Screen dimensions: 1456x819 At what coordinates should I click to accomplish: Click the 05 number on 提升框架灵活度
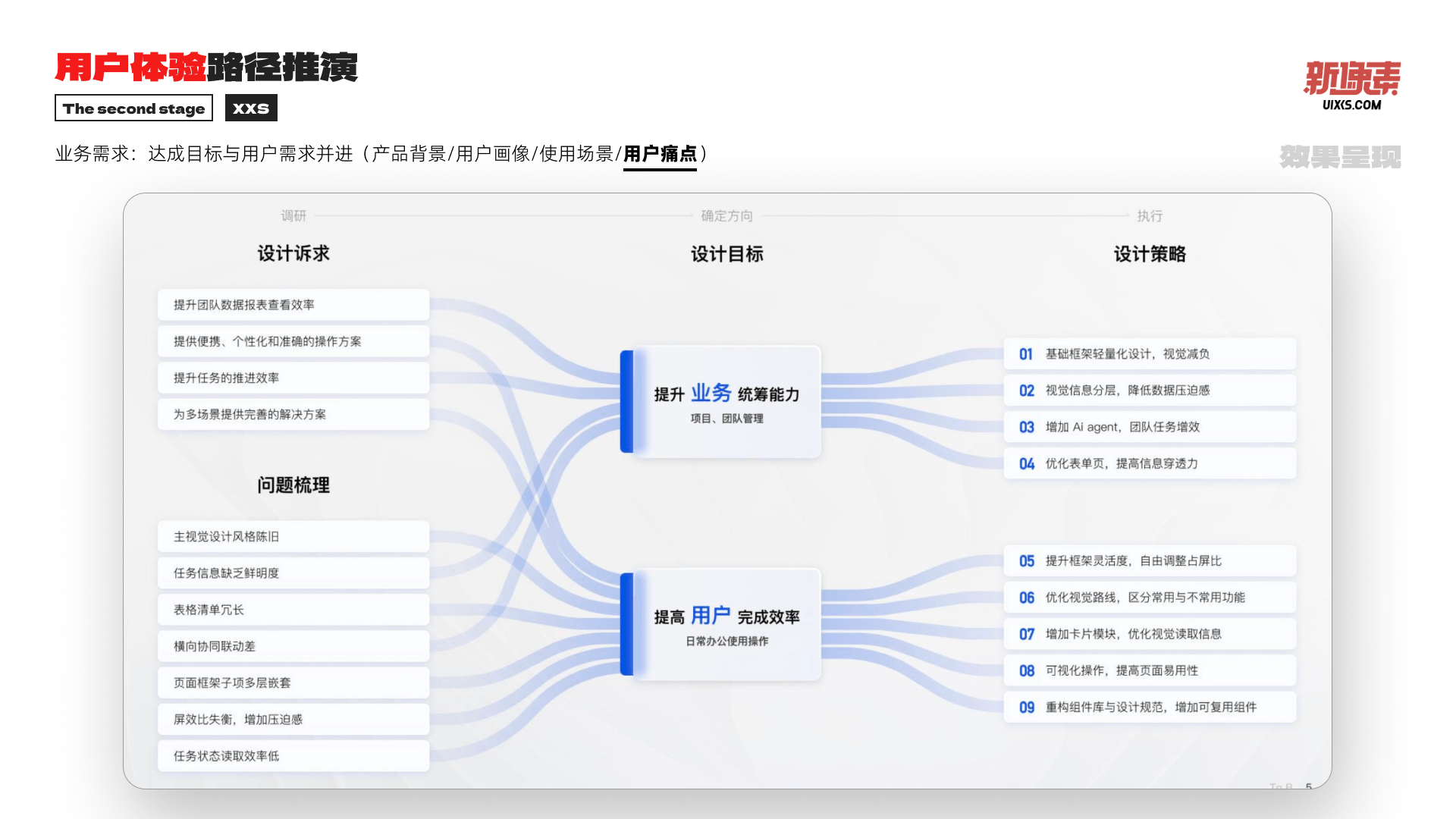coord(1027,561)
